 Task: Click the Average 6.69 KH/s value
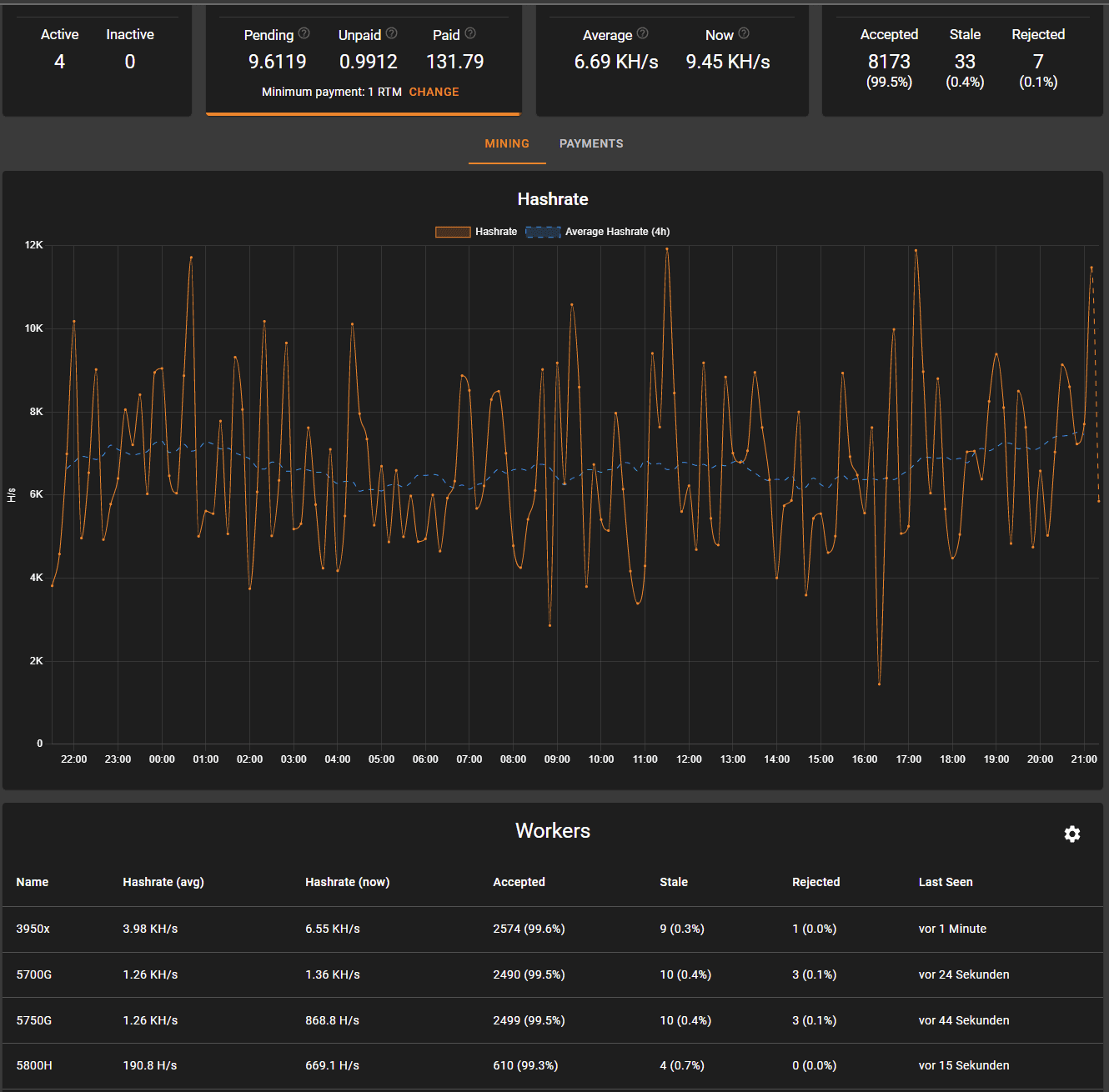tap(616, 62)
